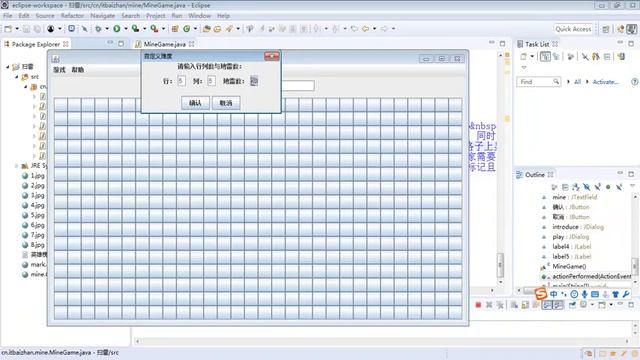Click the 取消 cancel button in dialog
Screen dimensions: 640x360
pos(226,103)
